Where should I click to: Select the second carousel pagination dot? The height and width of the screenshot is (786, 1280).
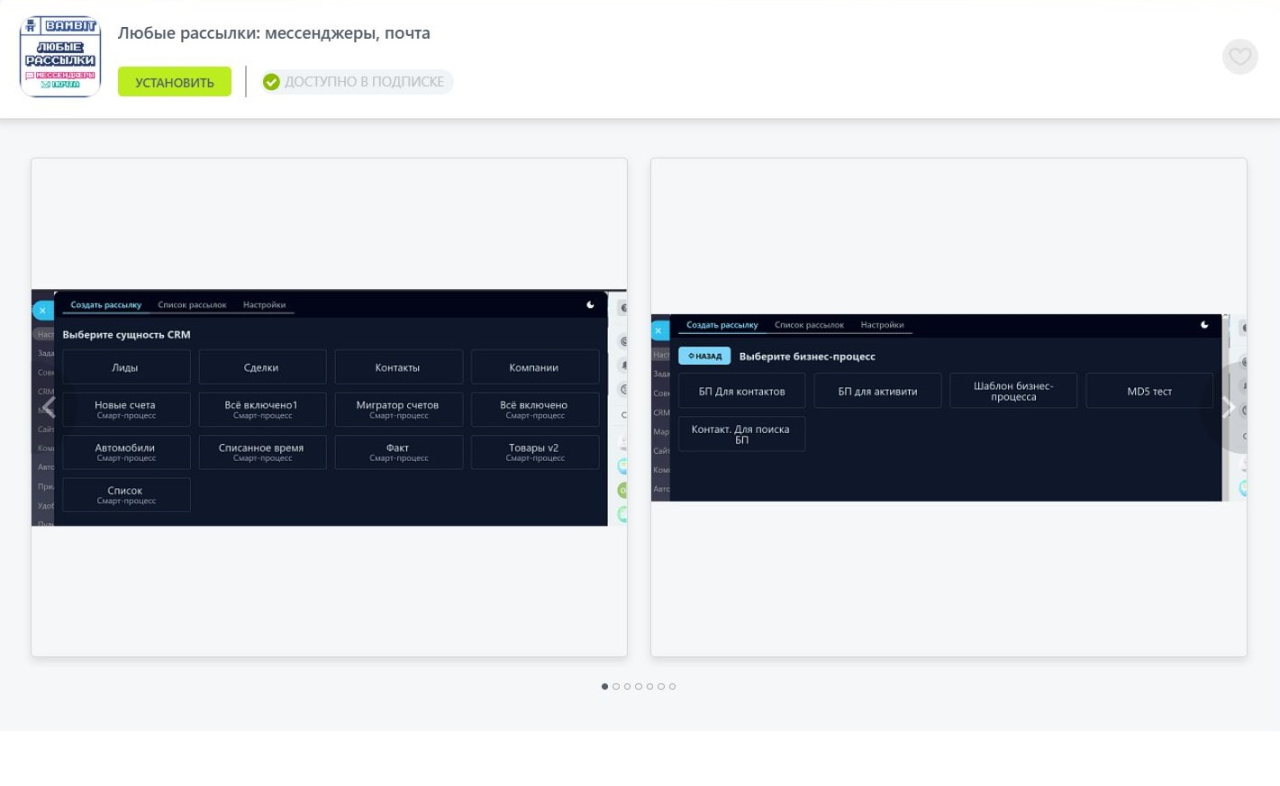616,687
